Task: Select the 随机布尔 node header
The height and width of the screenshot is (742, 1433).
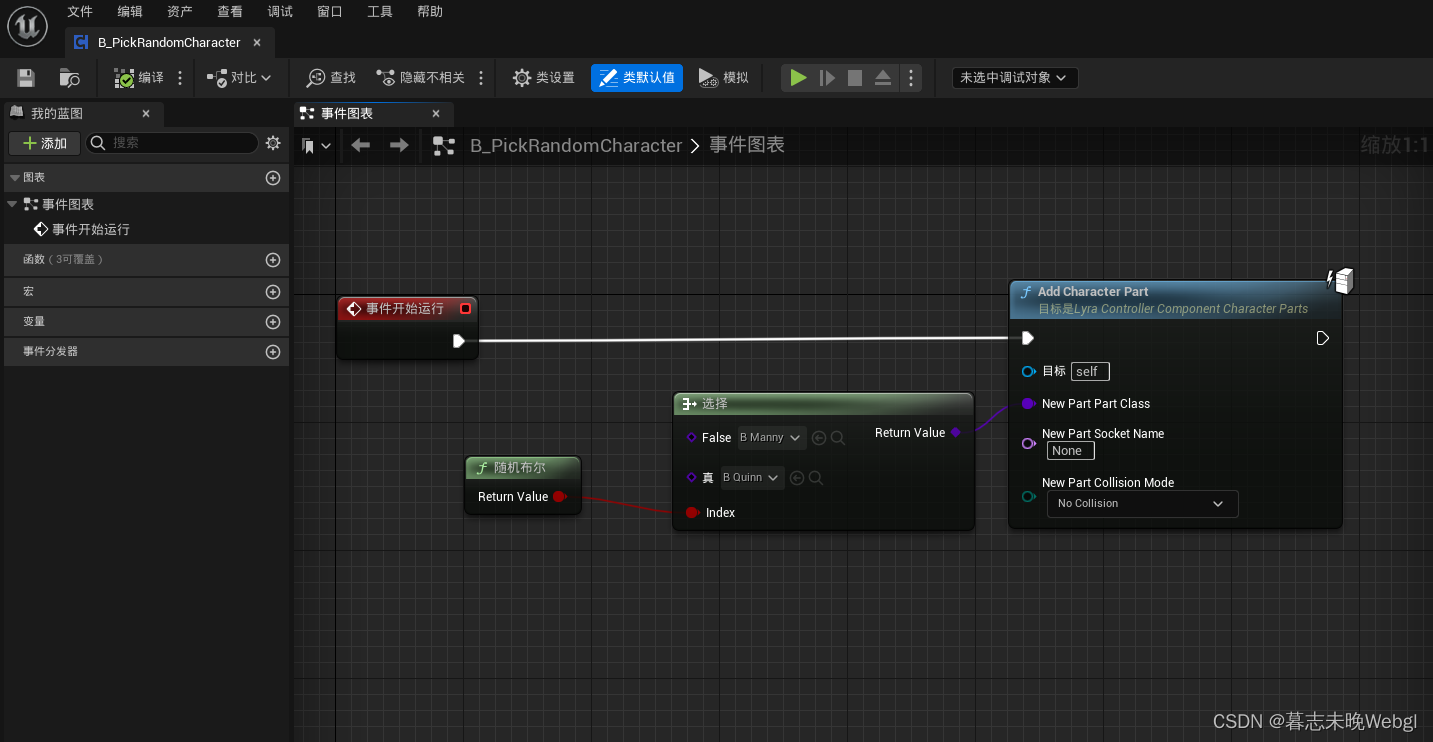Action: [x=523, y=468]
